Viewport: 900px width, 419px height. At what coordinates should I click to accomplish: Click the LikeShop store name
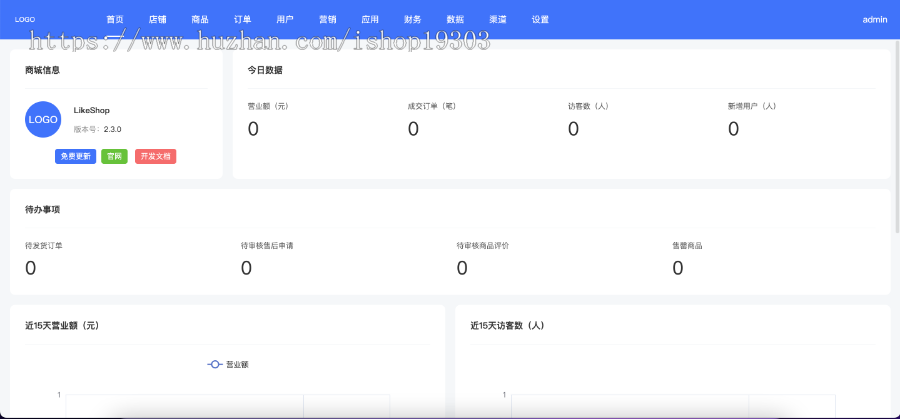[91, 110]
